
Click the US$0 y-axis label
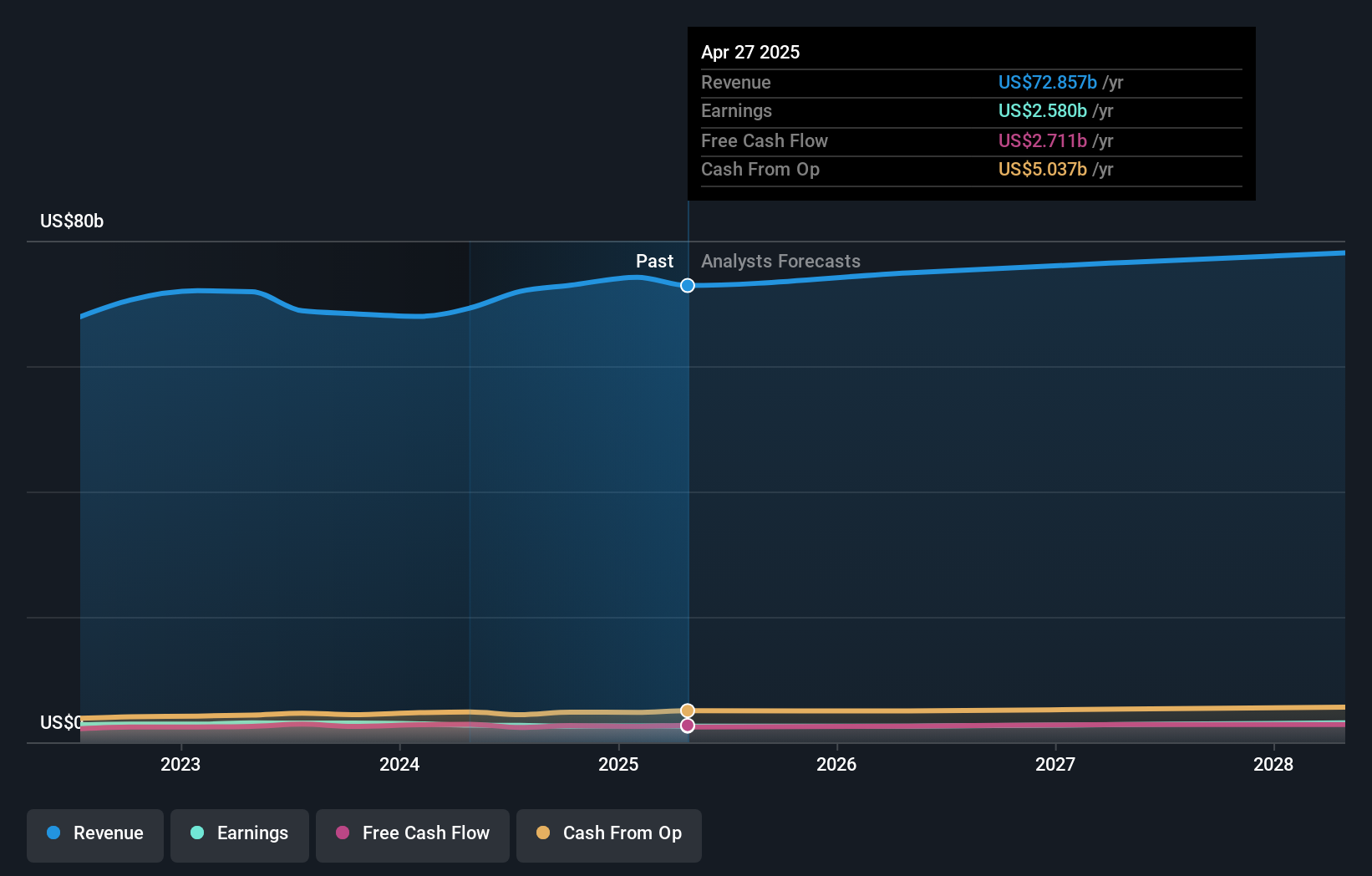click(x=61, y=722)
